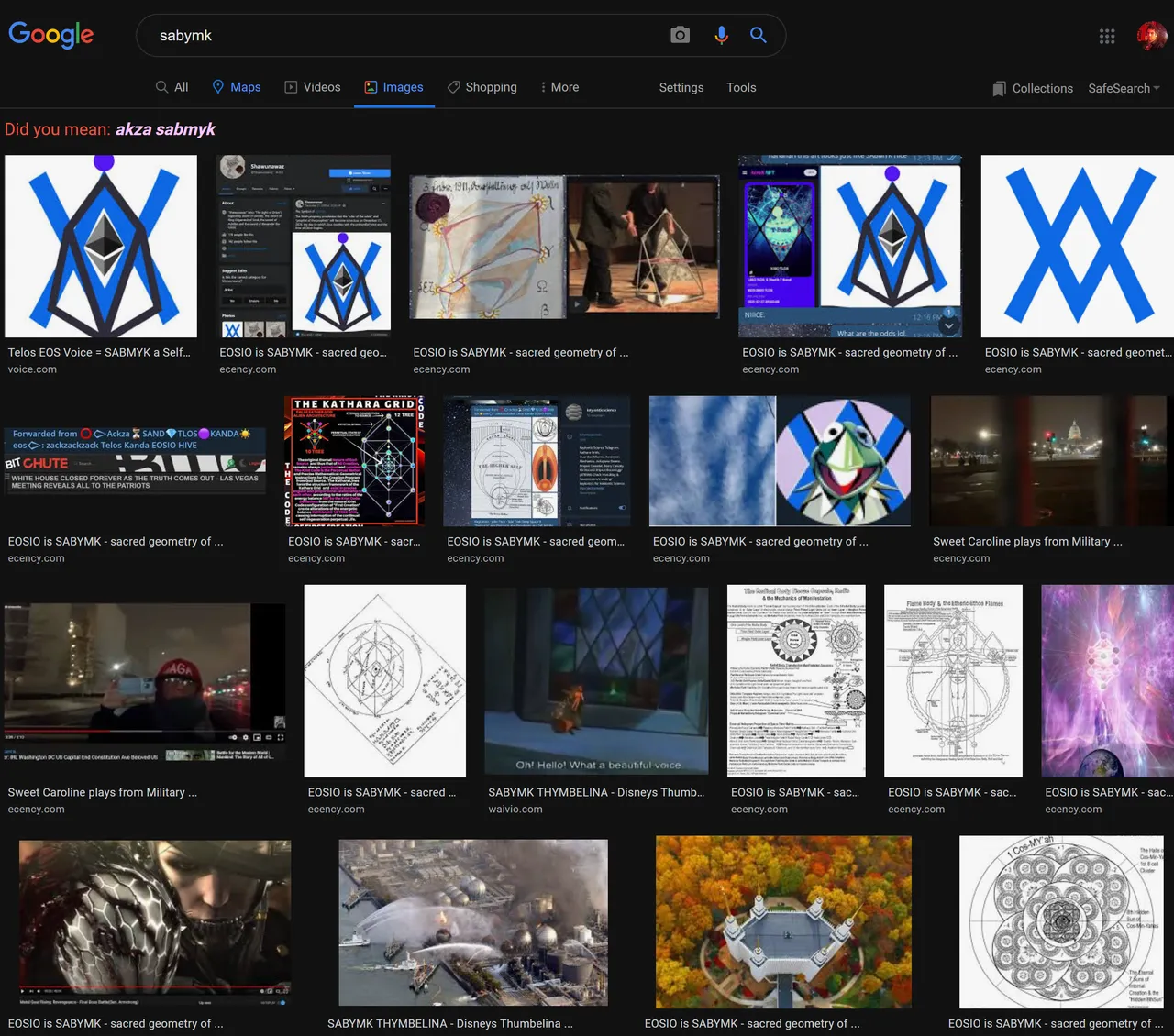Click the Telos EOS Voice = SABMYK title
Image resolution: width=1174 pixels, height=1036 pixels.
[x=99, y=352]
